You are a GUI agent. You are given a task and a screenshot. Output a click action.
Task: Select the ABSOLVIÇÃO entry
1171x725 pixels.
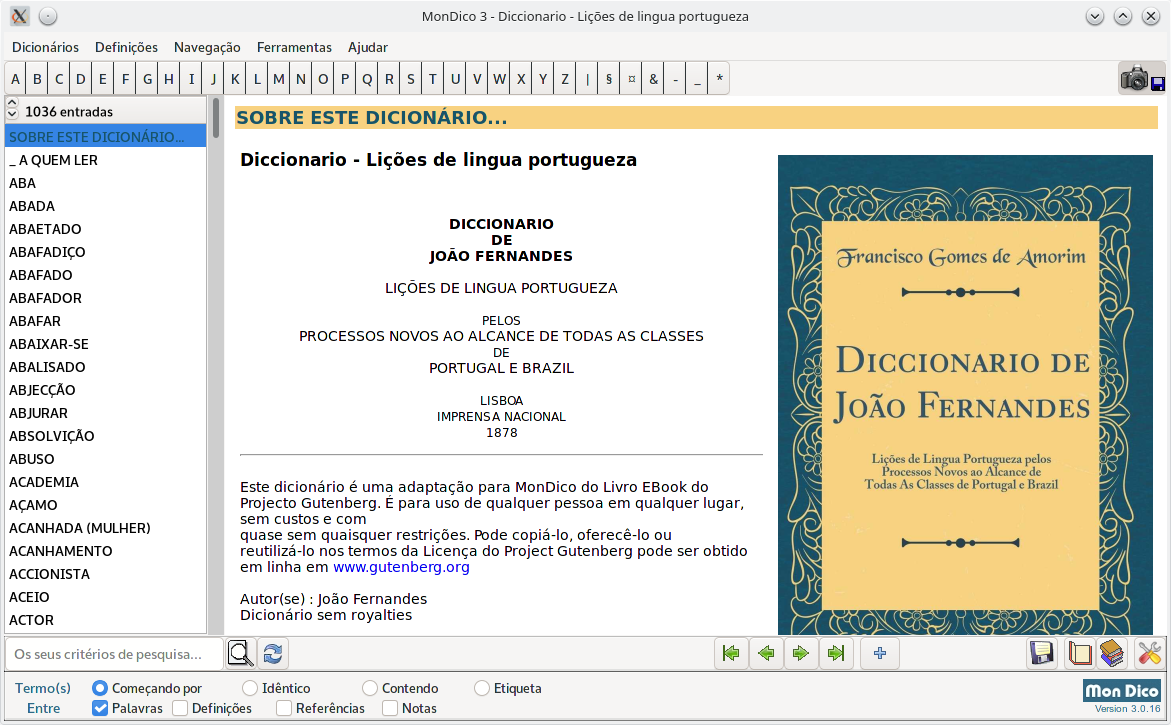click(105, 436)
